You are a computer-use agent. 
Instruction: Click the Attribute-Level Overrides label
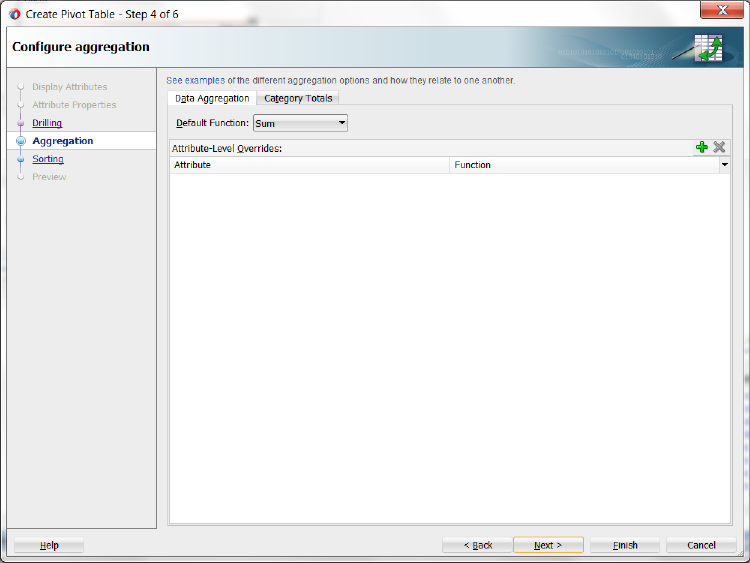(x=227, y=148)
